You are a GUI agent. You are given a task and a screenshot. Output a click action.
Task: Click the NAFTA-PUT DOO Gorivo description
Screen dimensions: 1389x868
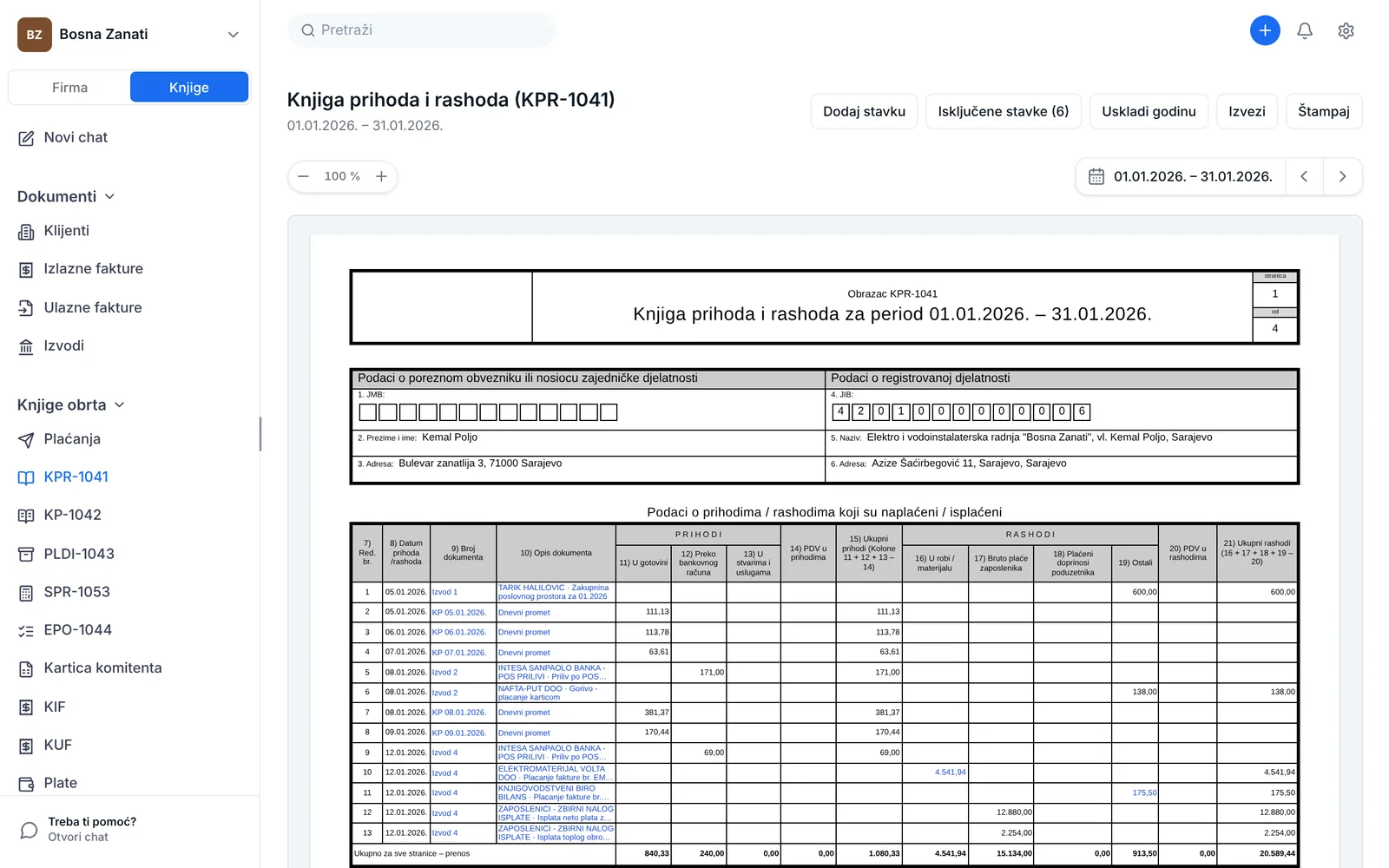(x=548, y=693)
